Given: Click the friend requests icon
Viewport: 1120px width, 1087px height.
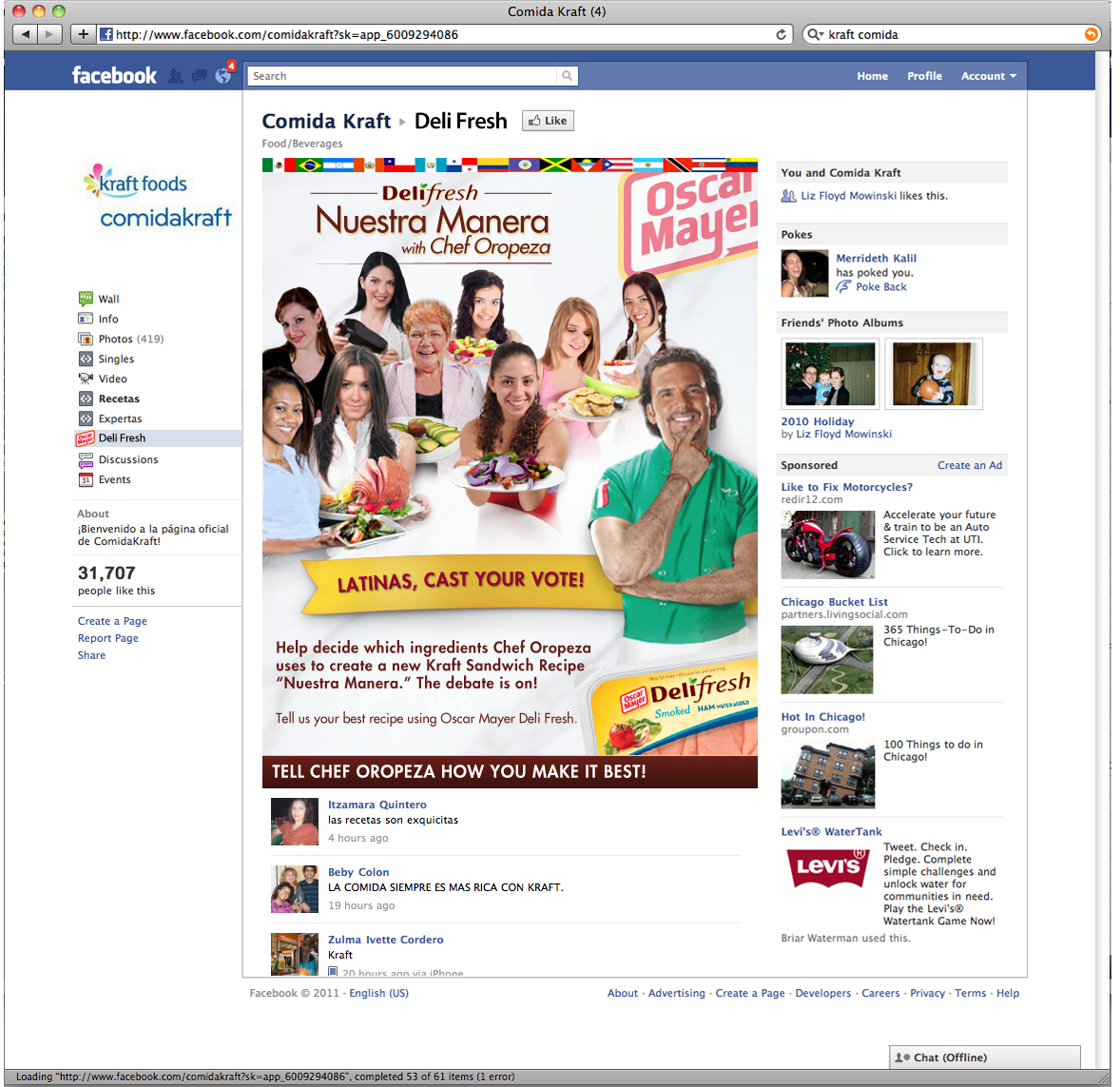Looking at the screenshot, I should [x=176, y=76].
